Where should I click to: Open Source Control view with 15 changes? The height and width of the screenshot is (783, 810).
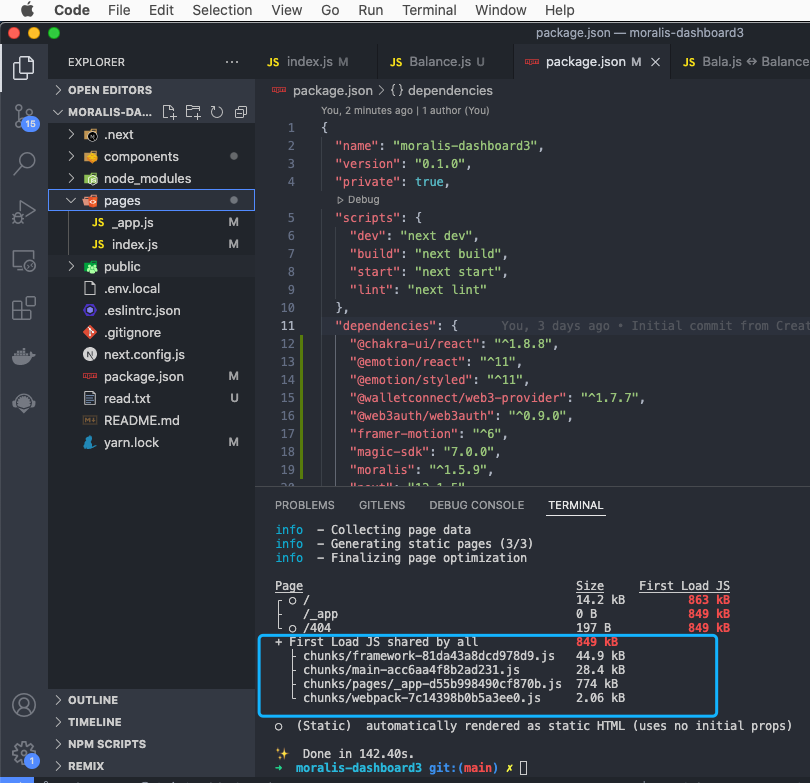[24, 117]
